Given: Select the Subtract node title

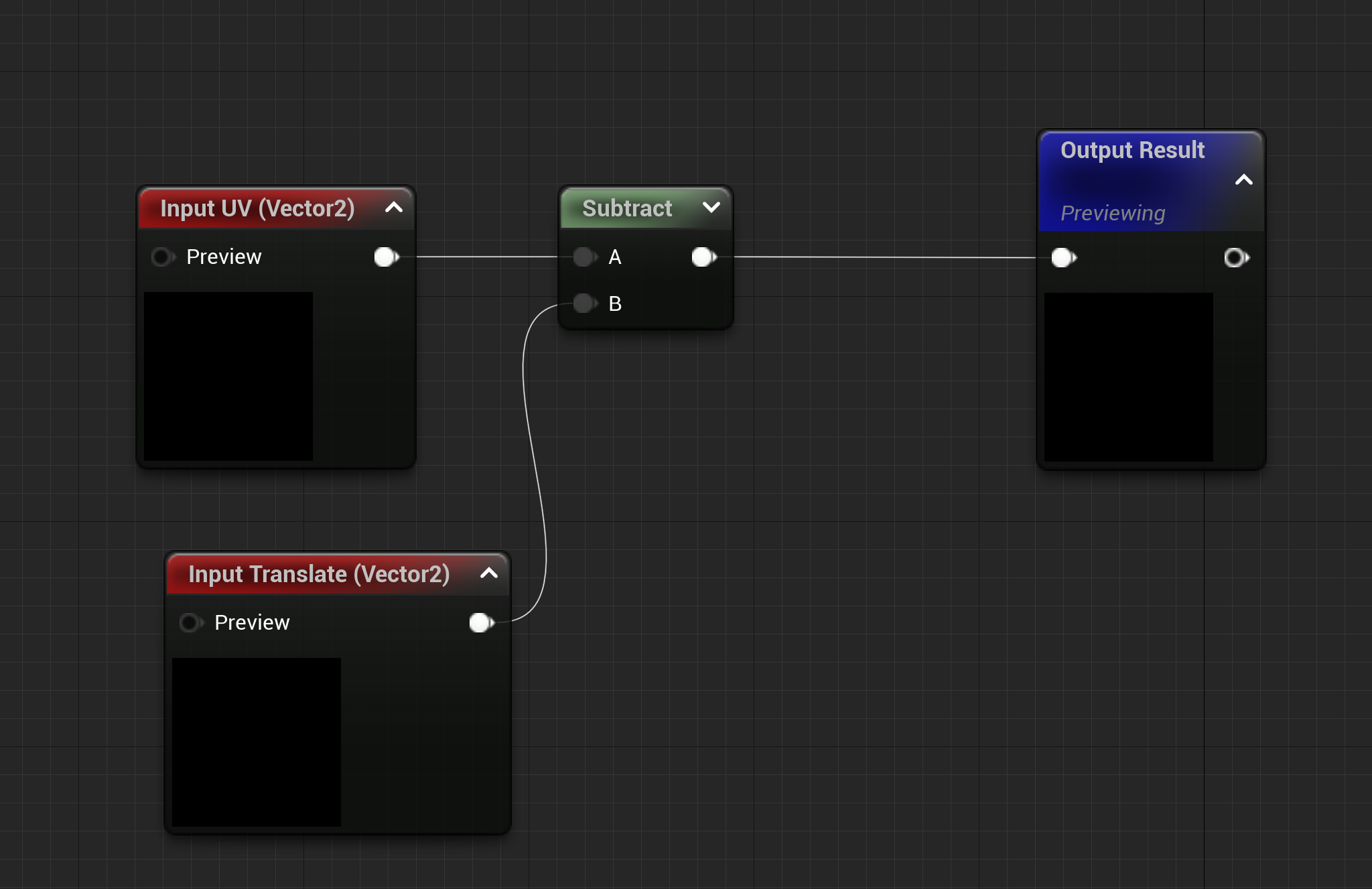Looking at the screenshot, I should tap(627, 208).
